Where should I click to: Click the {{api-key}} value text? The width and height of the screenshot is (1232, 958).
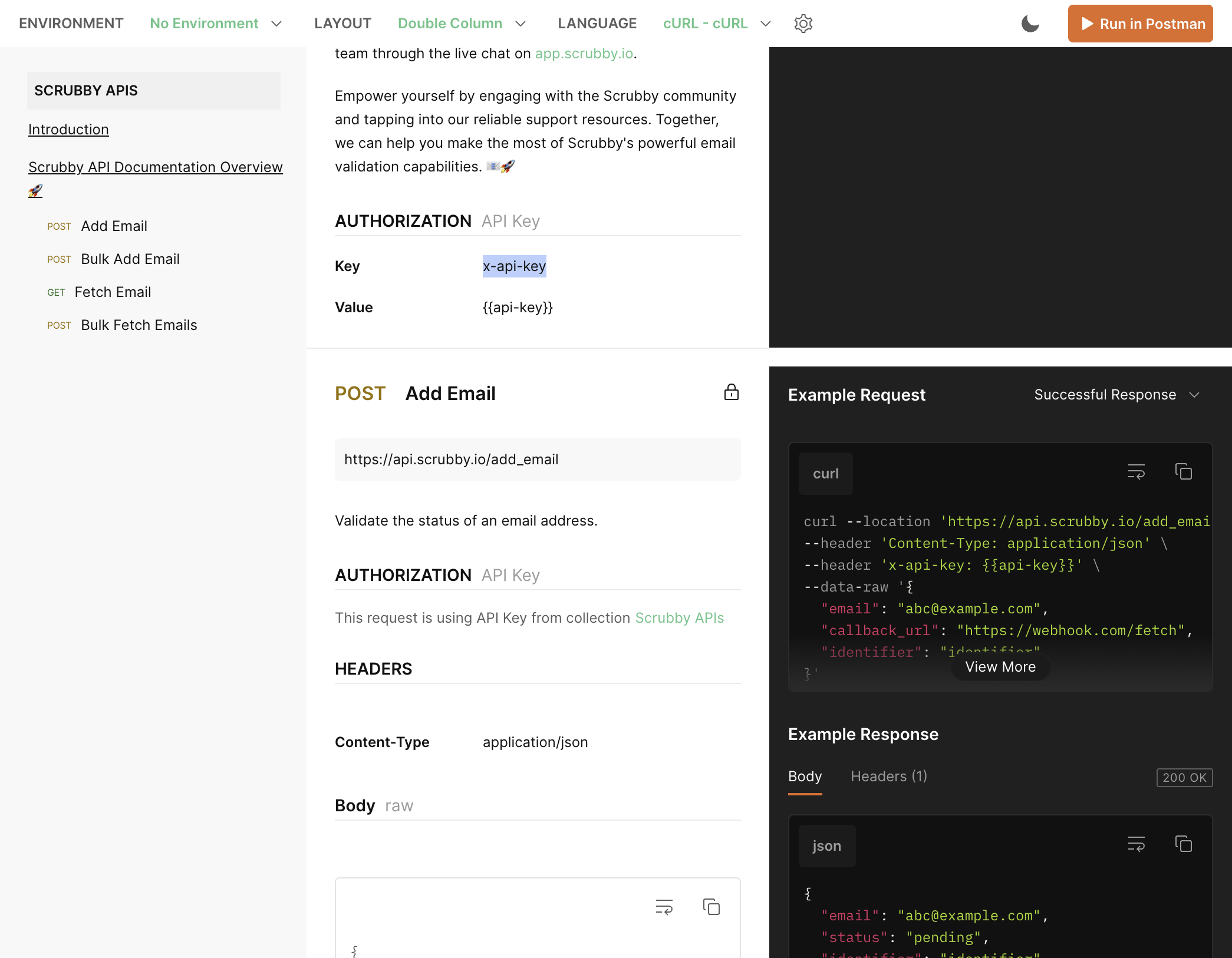pyautogui.click(x=518, y=308)
